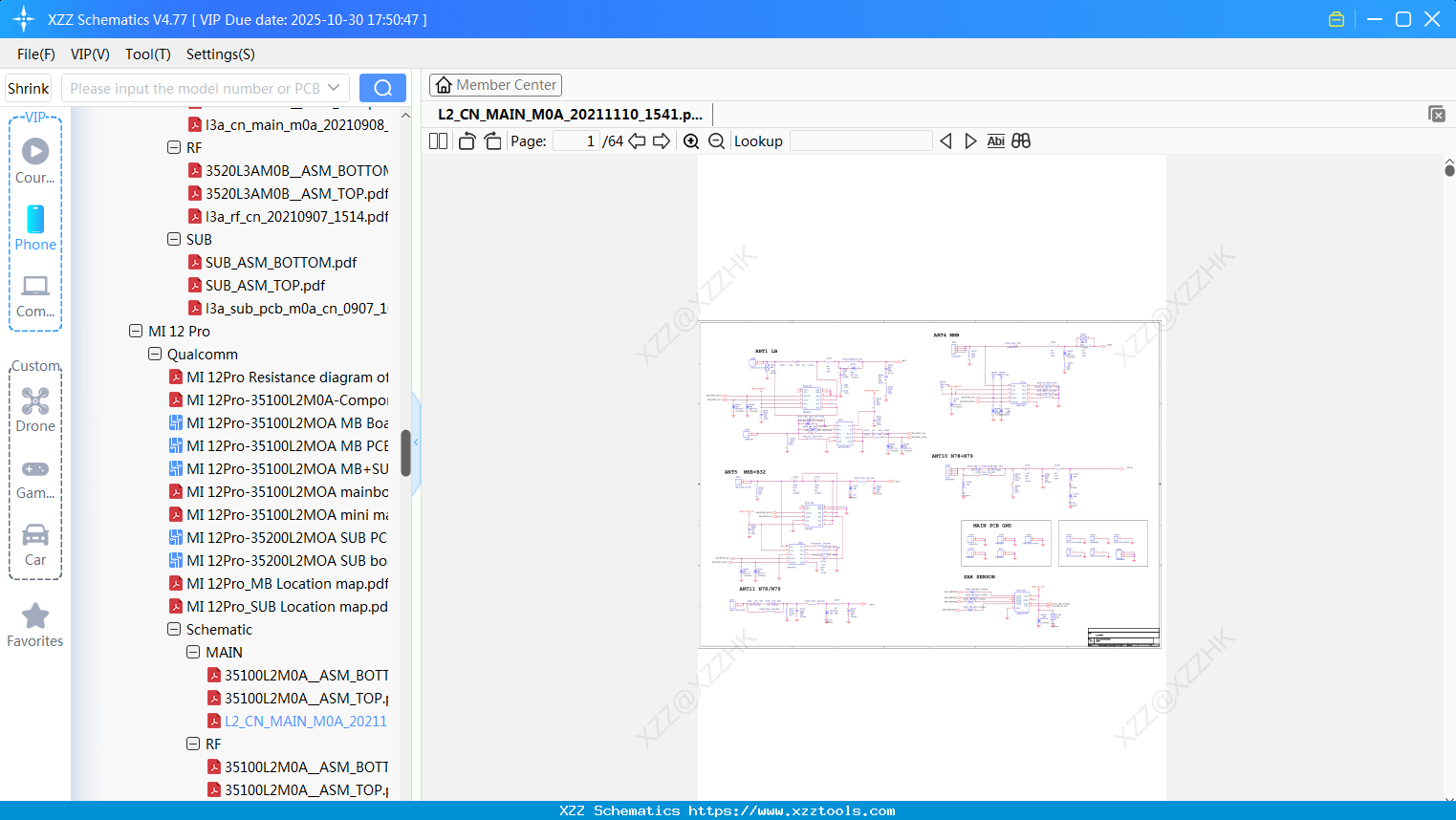
Task: Open SUB_ASM_BOTTOM.pdf
Action: point(272,262)
